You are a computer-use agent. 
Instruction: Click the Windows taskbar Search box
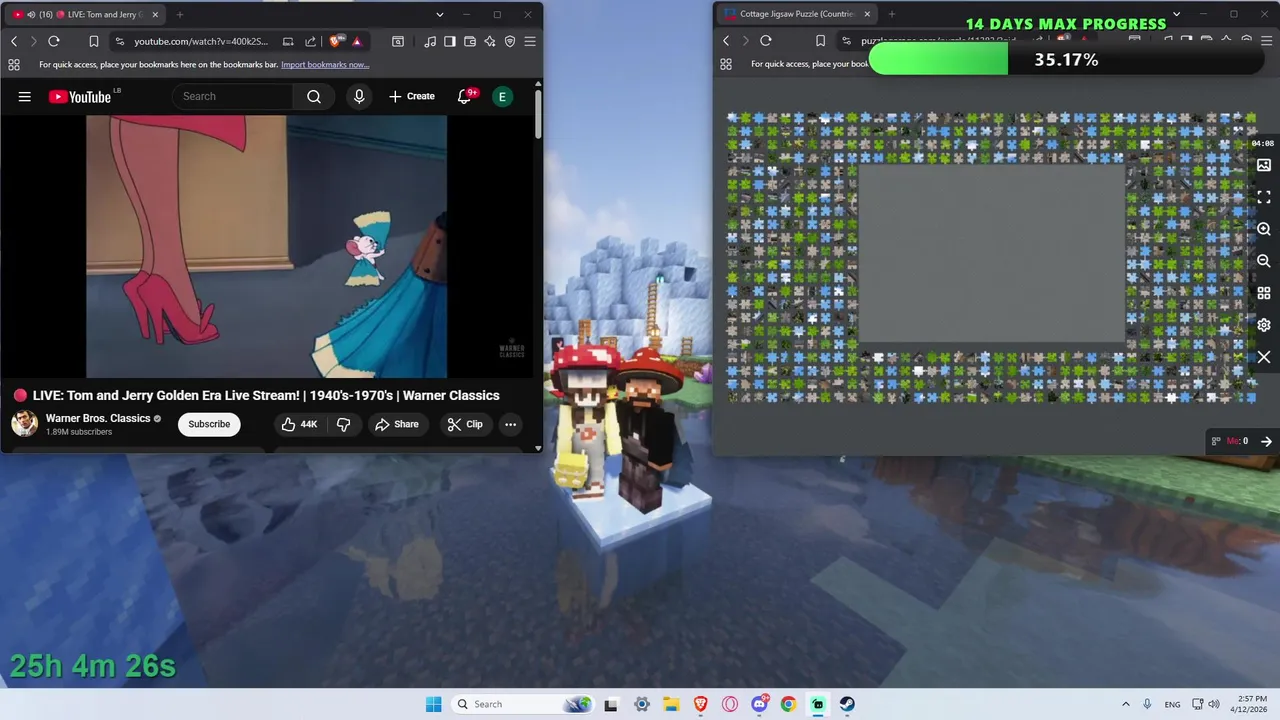click(x=522, y=704)
